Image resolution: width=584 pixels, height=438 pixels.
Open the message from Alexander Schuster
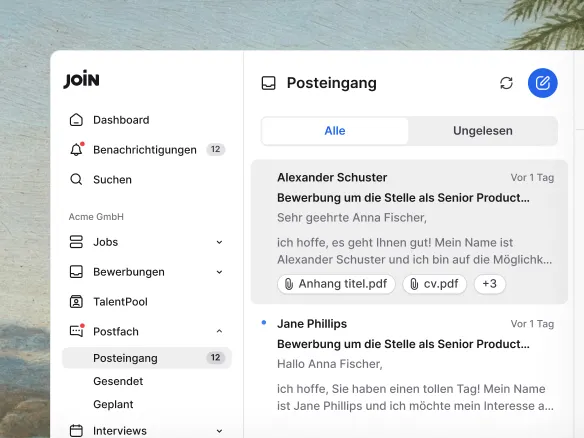[x=409, y=232]
